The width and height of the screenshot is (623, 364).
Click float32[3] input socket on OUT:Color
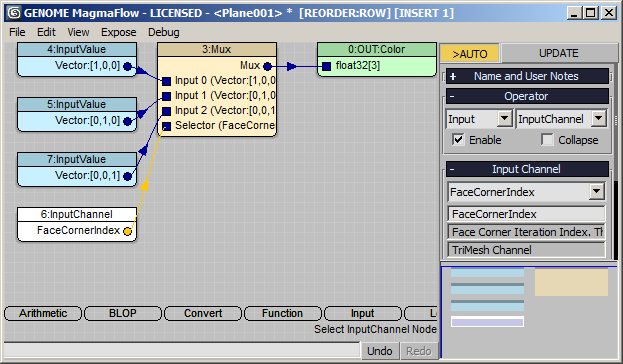pos(326,66)
